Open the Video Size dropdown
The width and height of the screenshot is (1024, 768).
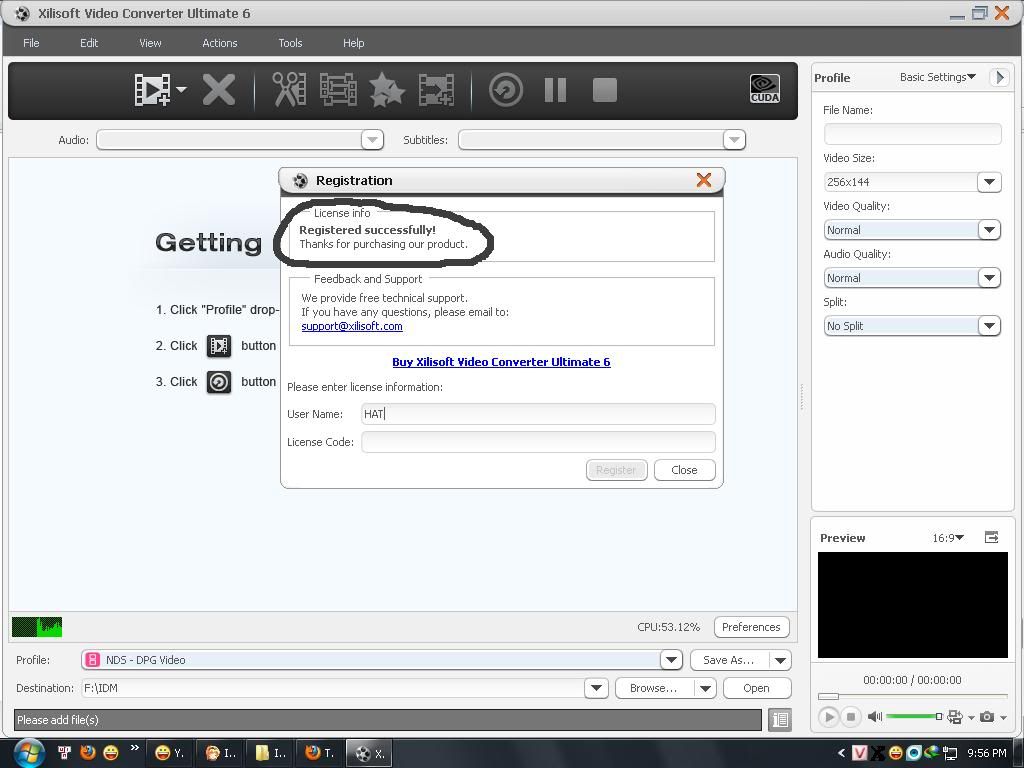pyautogui.click(x=989, y=182)
